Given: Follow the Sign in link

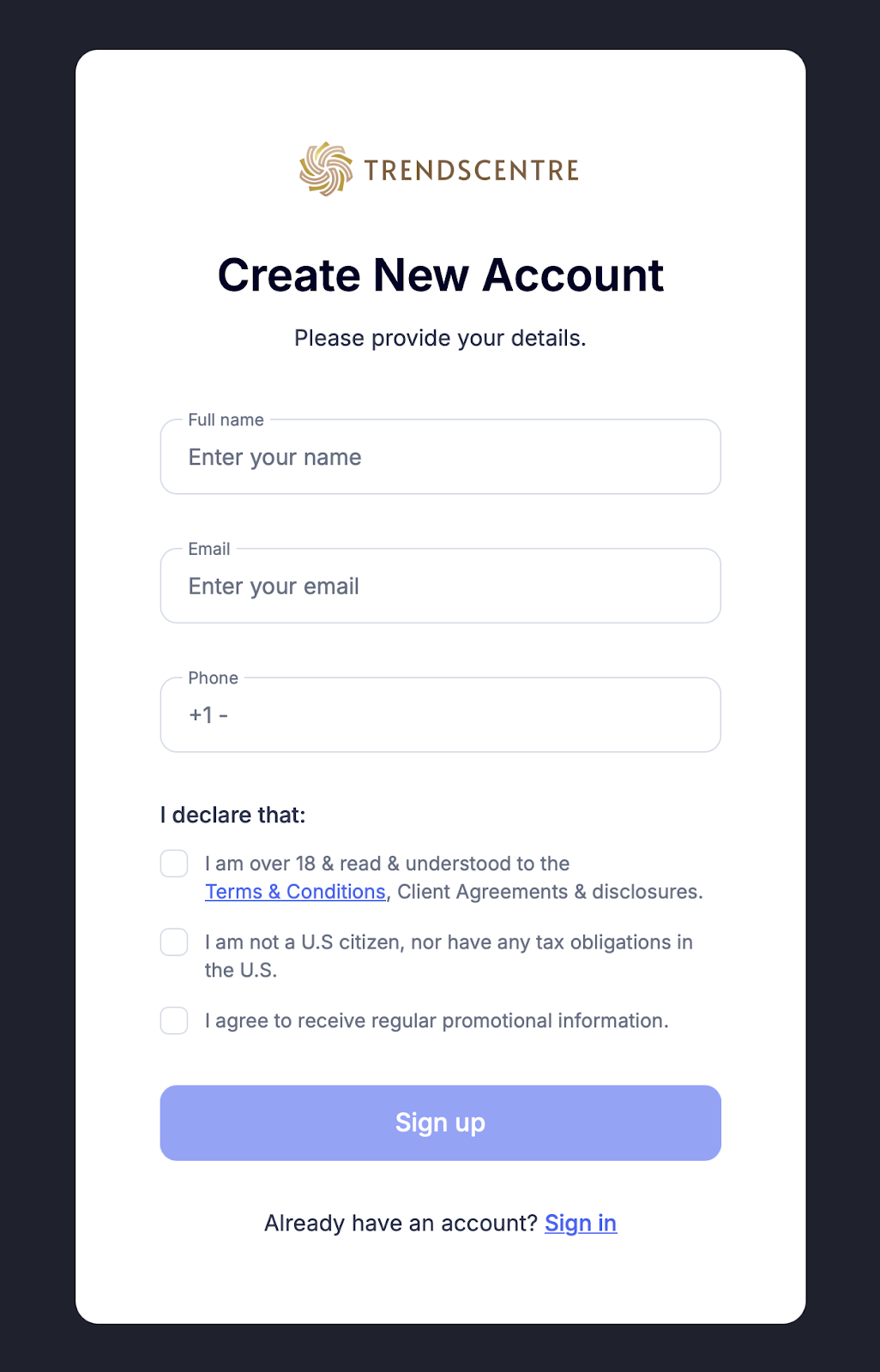Looking at the screenshot, I should click(581, 1223).
